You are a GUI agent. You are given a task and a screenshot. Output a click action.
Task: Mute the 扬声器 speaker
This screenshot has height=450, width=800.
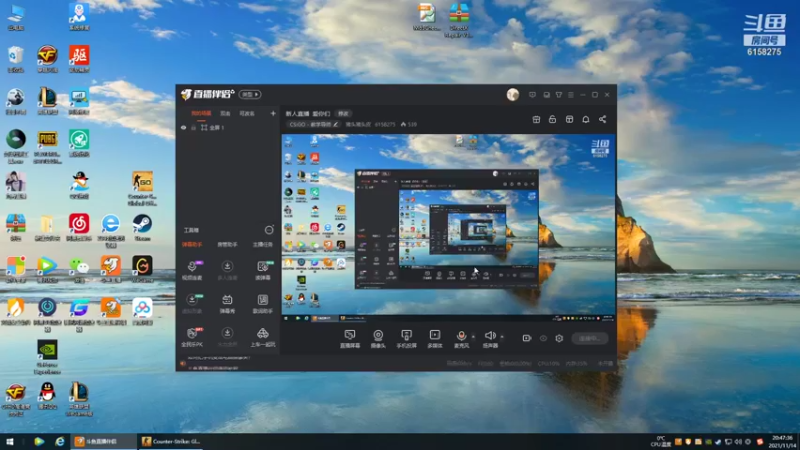[x=490, y=338]
